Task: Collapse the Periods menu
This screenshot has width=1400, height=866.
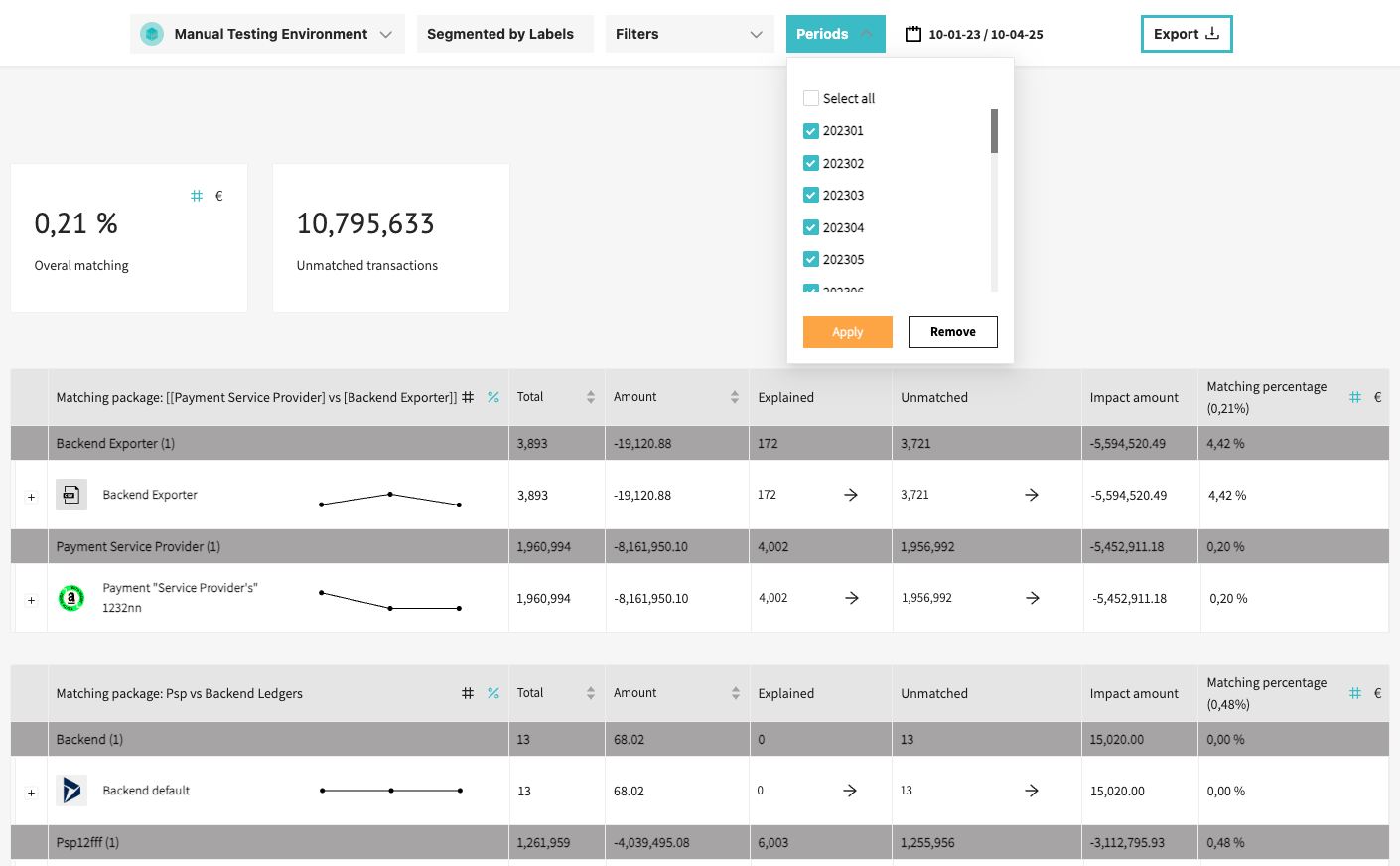Action: point(835,34)
